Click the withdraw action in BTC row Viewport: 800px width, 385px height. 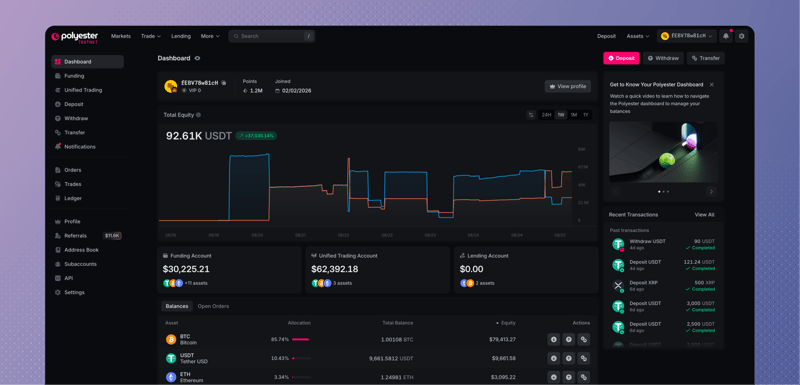point(569,339)
